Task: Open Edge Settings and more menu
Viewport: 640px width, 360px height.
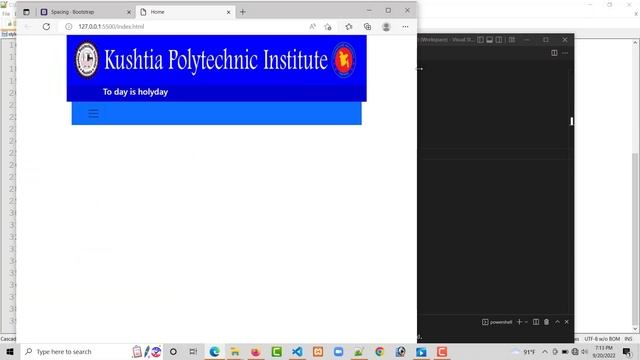Action: (x=405, y=27)
